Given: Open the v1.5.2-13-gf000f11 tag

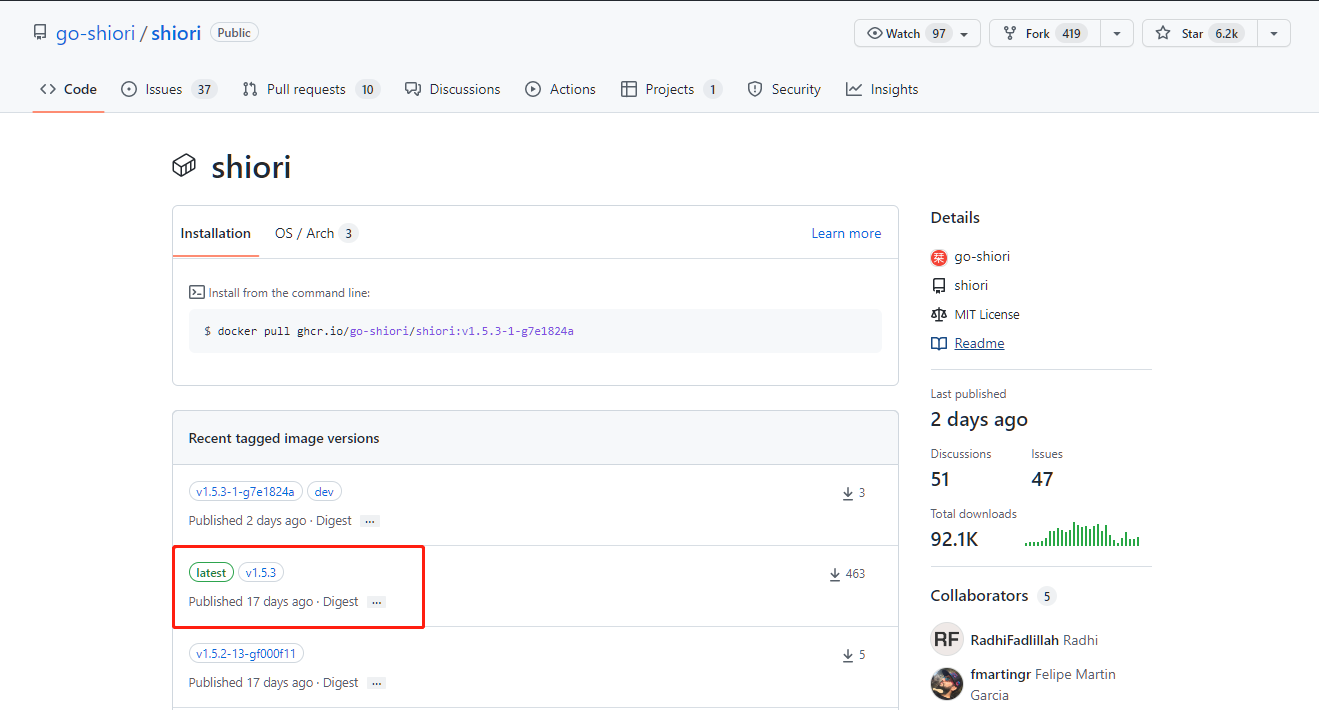Looking at the screenshot, I should pyautogui.click(x=246, y=654).
